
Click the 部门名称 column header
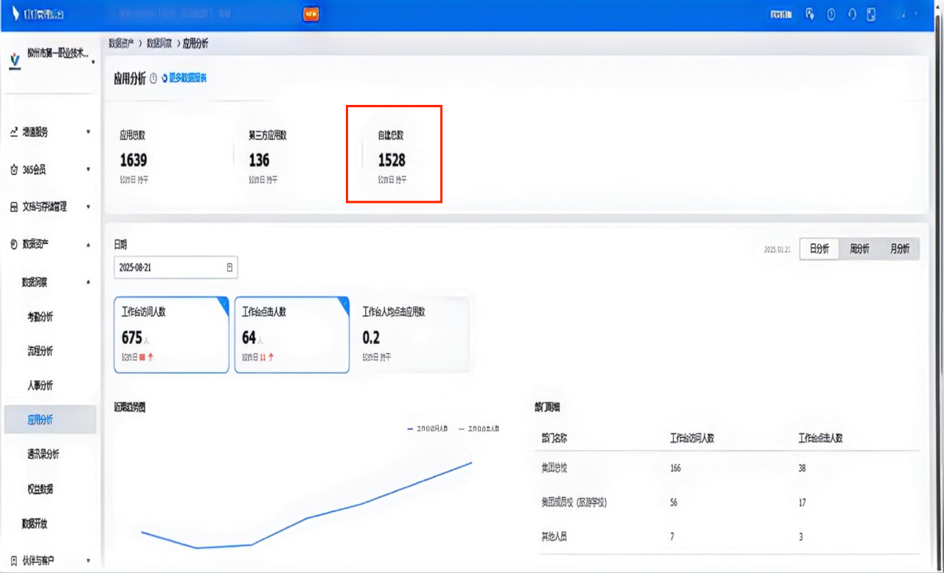(x=554, y=439)
